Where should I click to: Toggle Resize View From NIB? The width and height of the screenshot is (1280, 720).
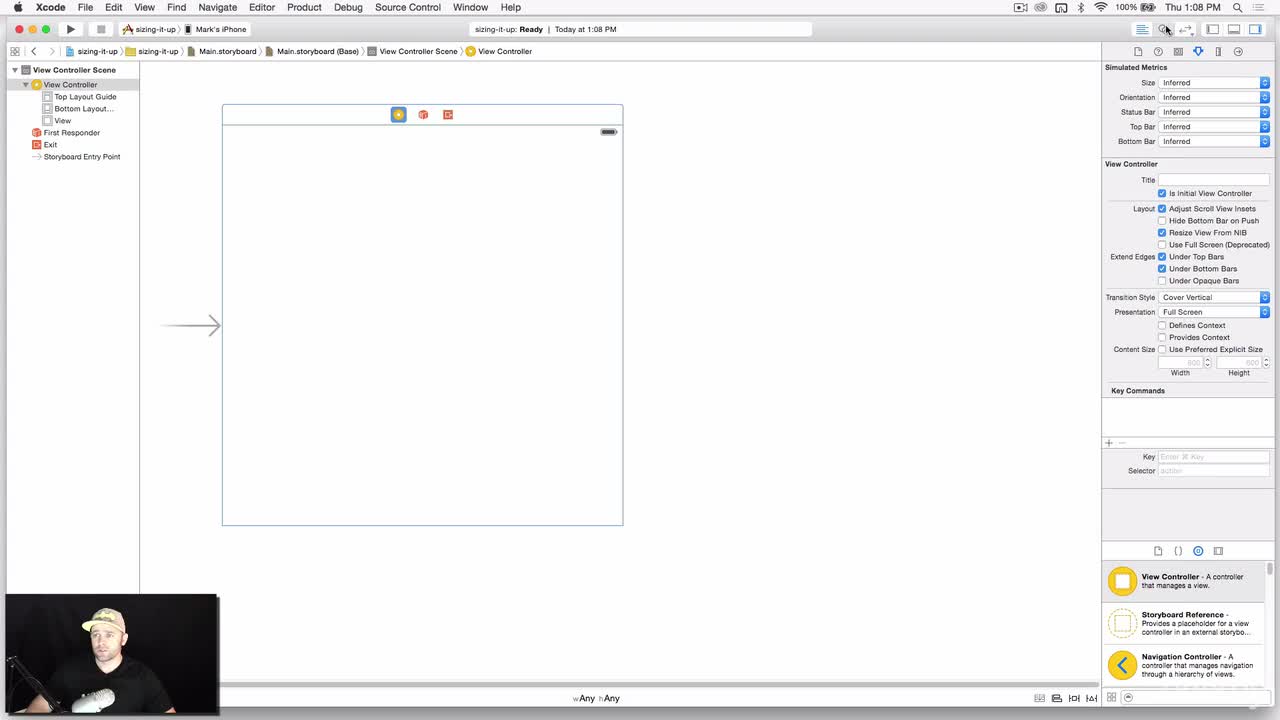[x=1162, y=233]
